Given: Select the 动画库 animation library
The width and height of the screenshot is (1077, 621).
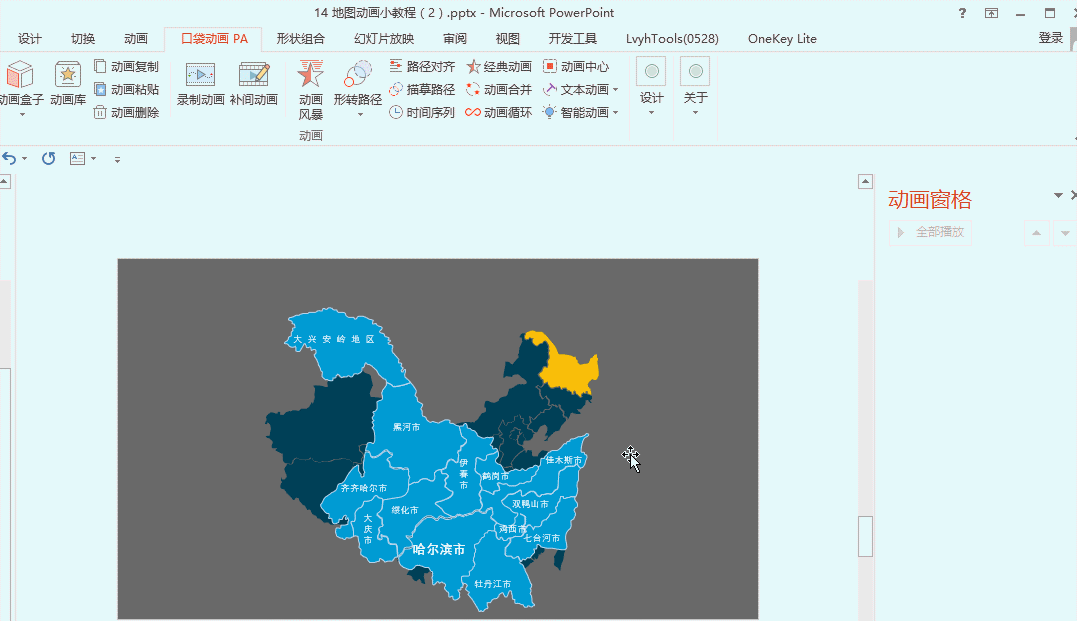Looking at the screenshot, I should tap(66, 87).
